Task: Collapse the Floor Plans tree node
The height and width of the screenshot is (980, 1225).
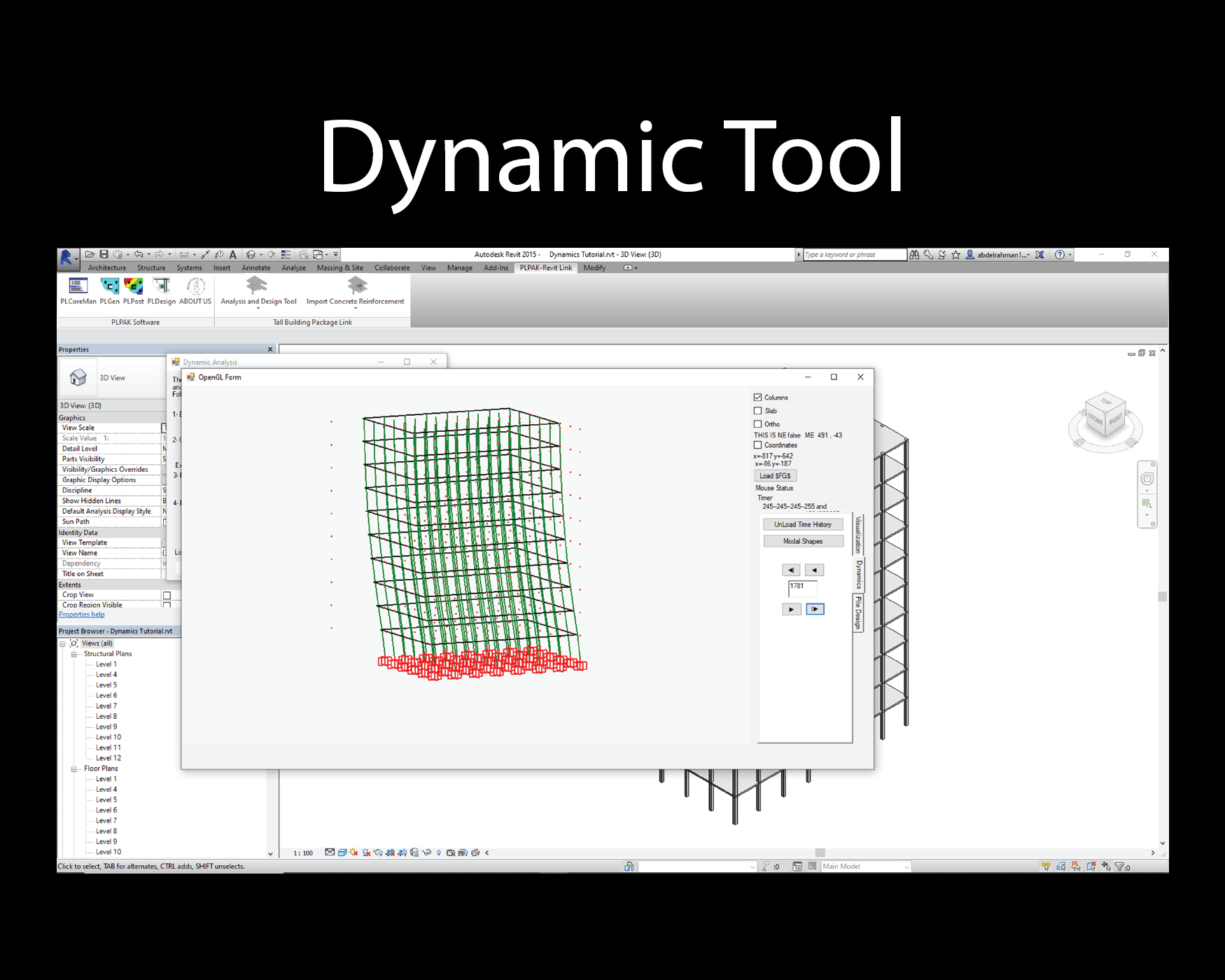Action: coord(74,769)
